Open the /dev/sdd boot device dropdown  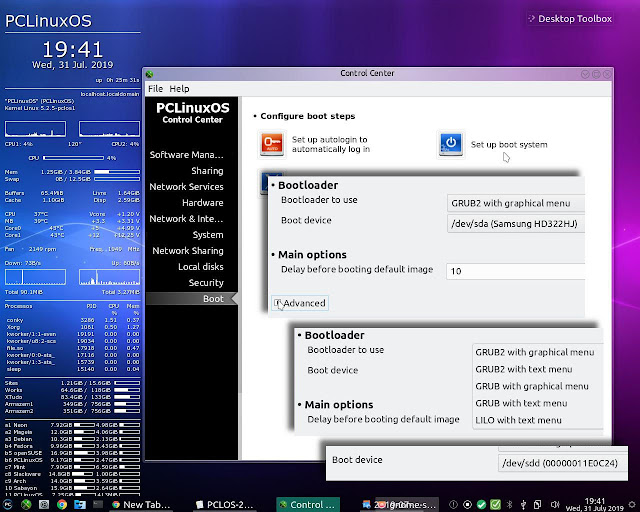pos(563,463)
